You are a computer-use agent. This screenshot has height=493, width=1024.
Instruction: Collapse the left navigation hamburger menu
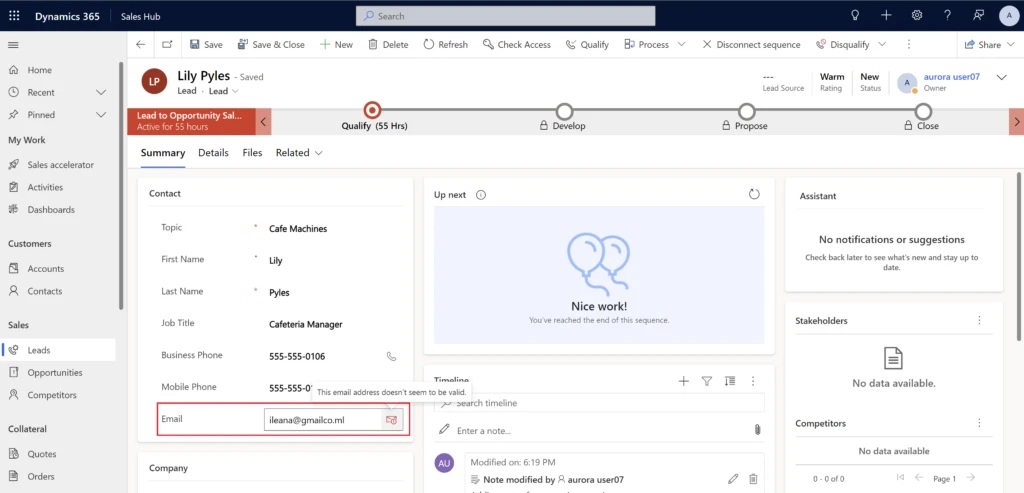(14, 45)
